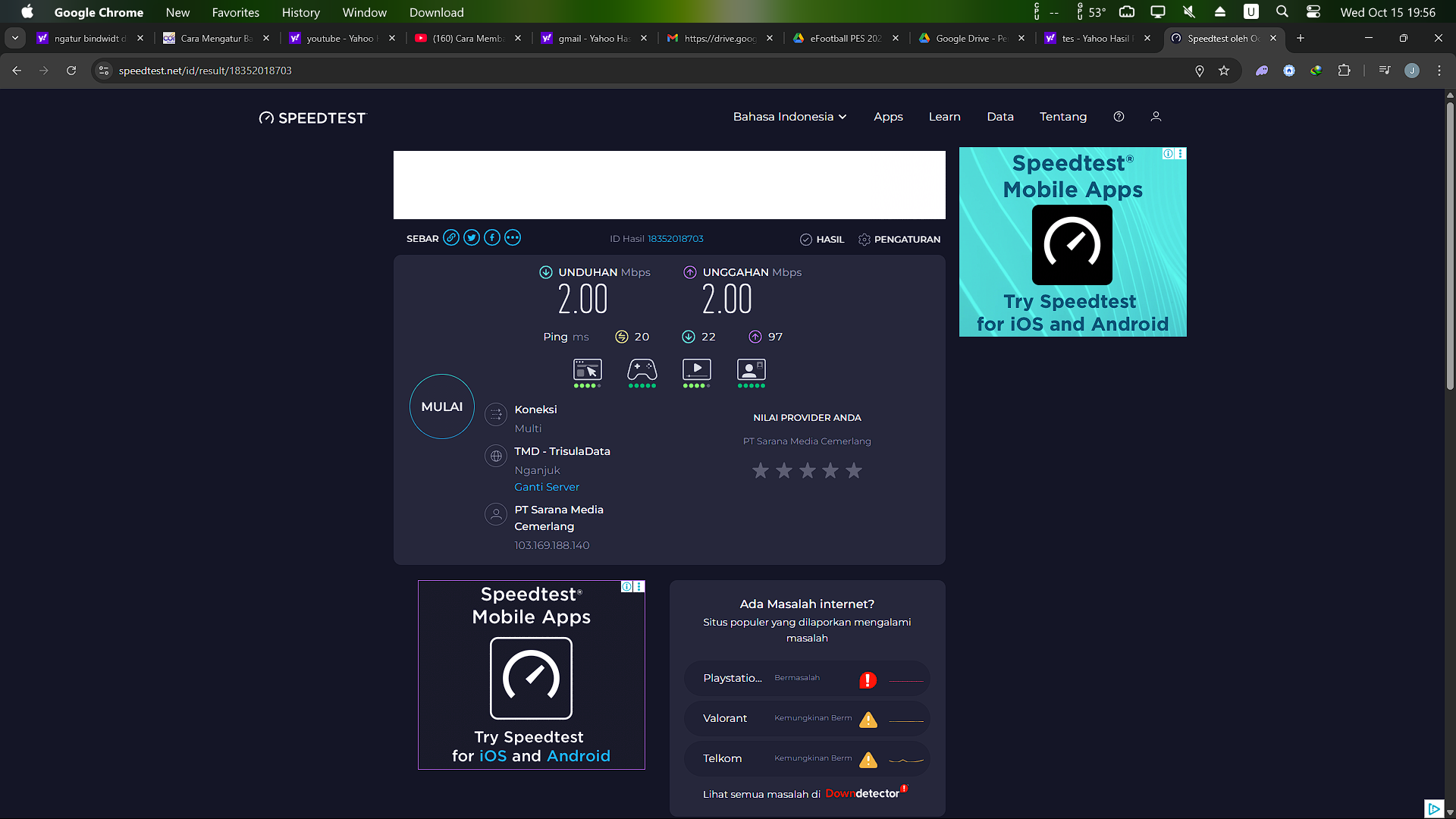This screenshot has width=1456, height=819.
Task: Open PENGATURAN settings
Action: (x=899, y=239)
